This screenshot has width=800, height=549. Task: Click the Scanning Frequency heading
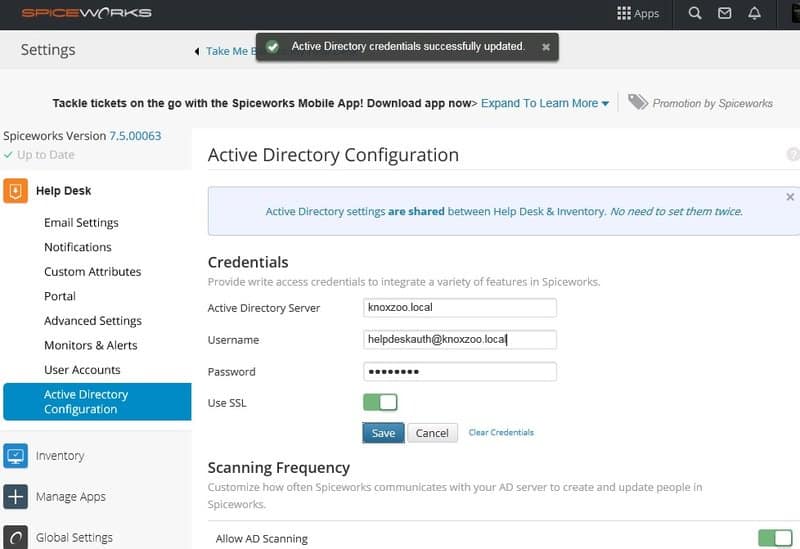(x=279, y=467)
